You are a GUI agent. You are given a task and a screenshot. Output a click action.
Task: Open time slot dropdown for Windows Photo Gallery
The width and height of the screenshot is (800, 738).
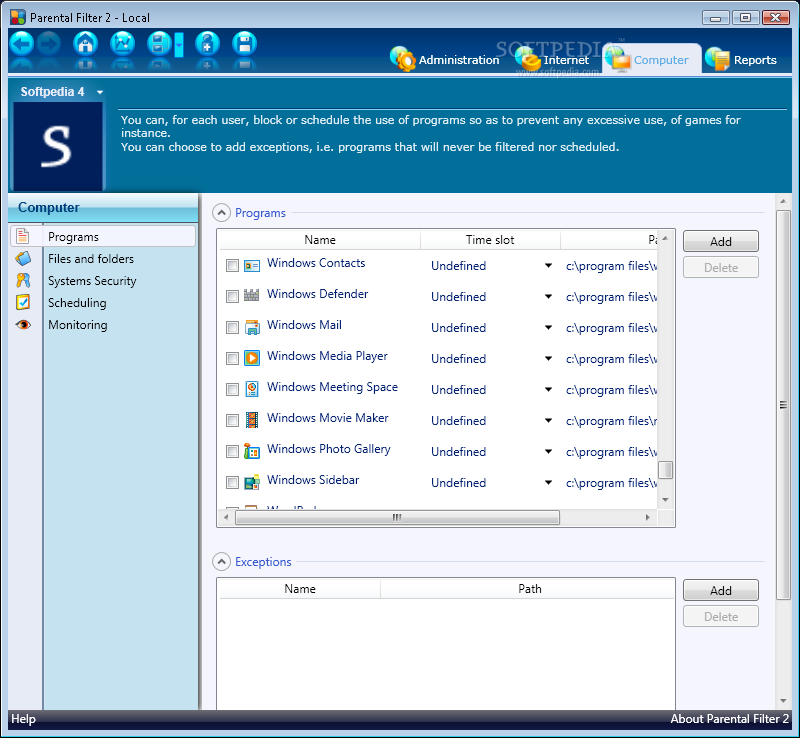[548, 452]
